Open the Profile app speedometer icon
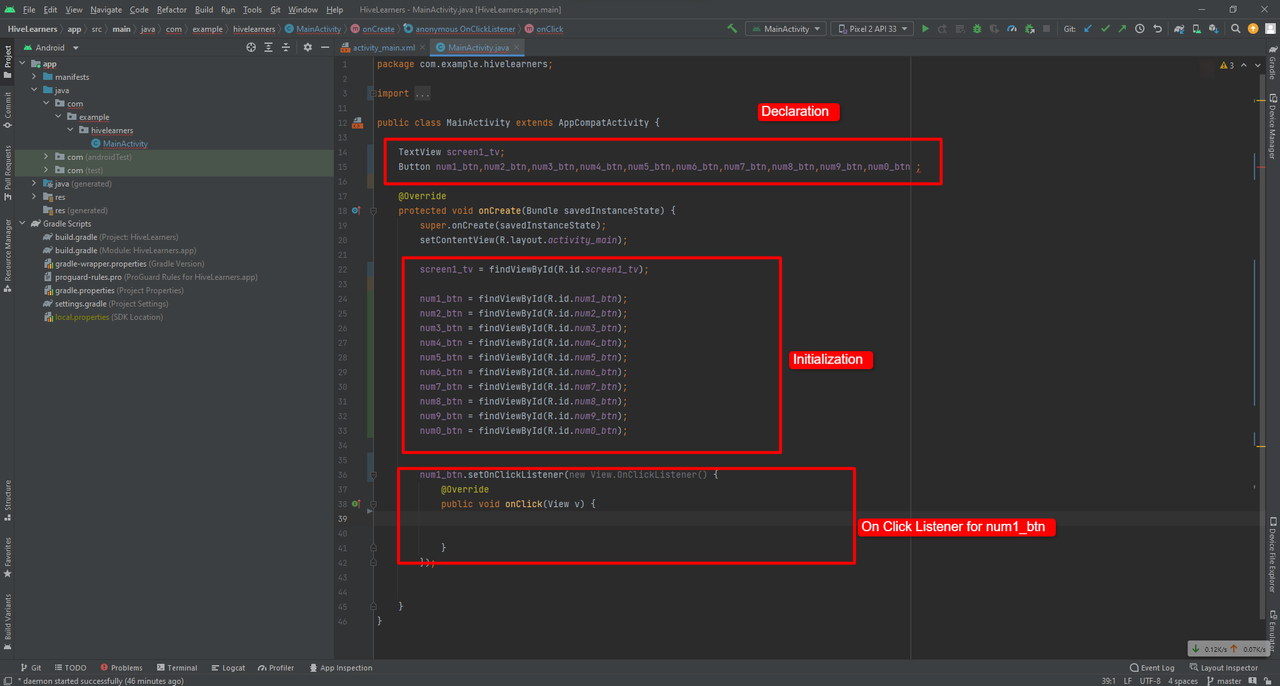 click(1012, 29)
